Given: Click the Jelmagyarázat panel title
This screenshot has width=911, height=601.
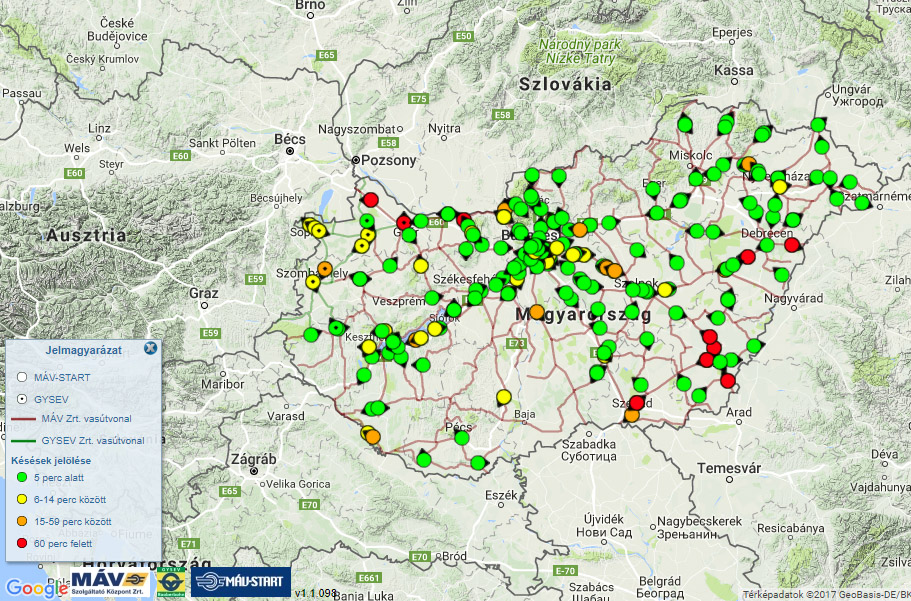Looking at the screenshot, I should pyautogui.click(x=84, y=350).
